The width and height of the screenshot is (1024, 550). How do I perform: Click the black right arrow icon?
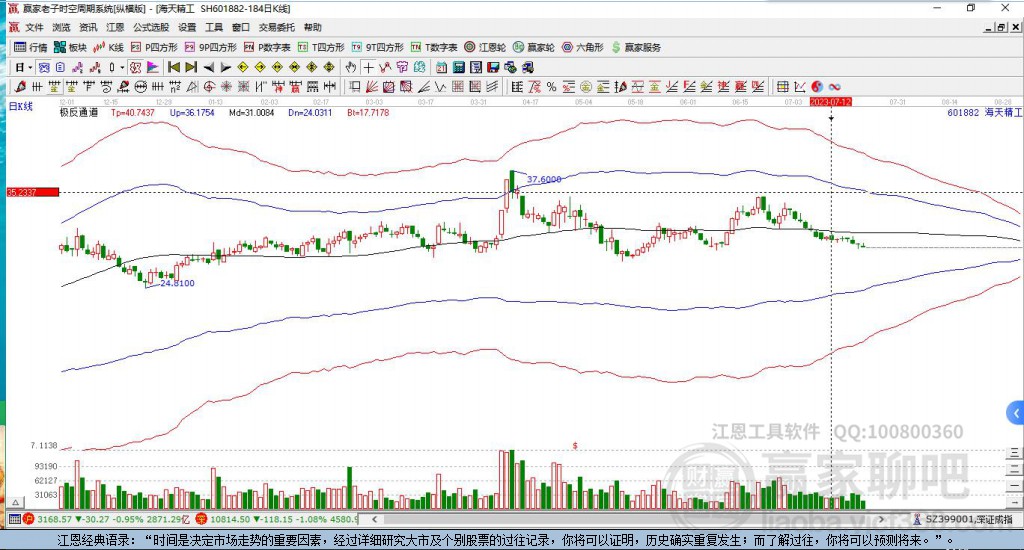point(225,67)
